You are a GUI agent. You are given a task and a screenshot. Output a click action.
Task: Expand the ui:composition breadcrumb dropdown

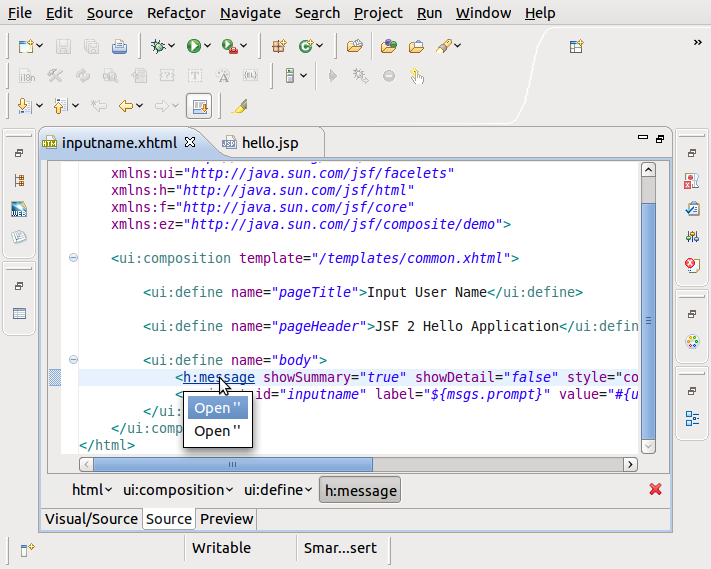[x=230, y=490]
